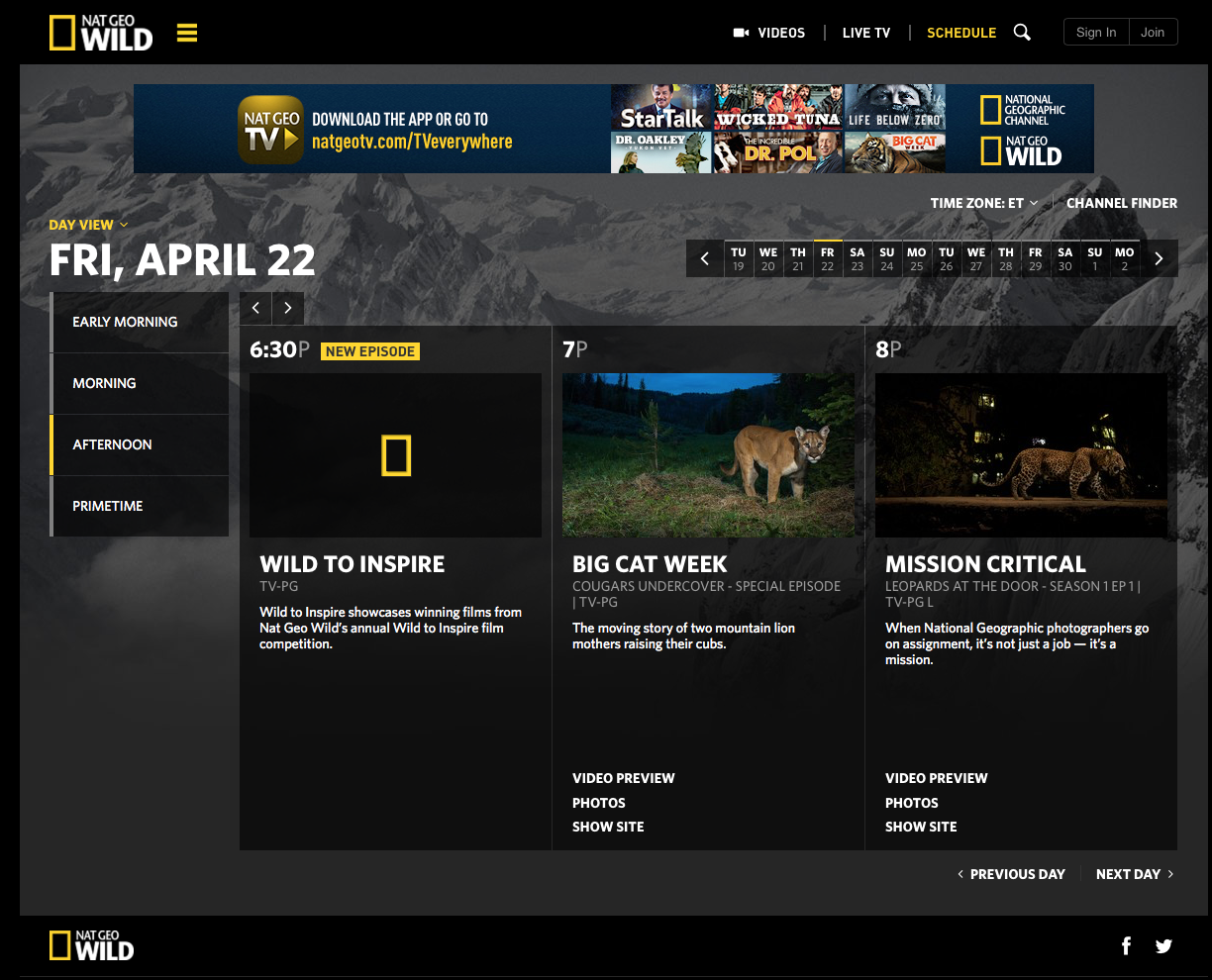The height and width of the screenshot is (980, 1212).
Task: Open Live TV in top navigation
Action: point(866,33)
